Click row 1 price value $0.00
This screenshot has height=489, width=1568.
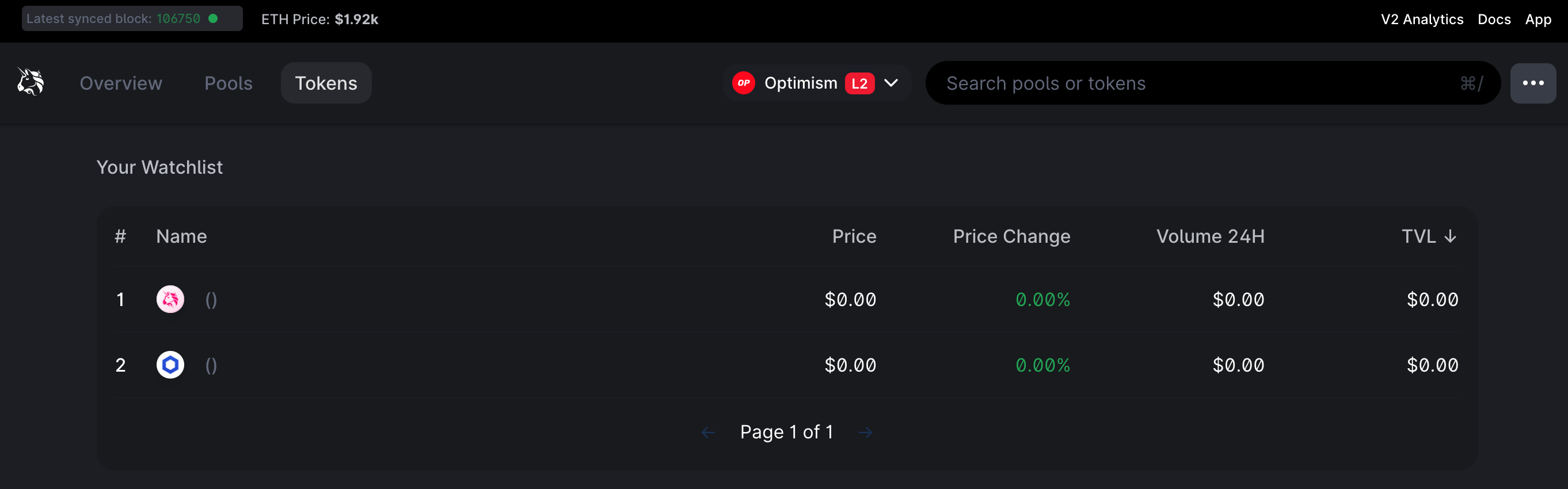click(x=850, y=300)
